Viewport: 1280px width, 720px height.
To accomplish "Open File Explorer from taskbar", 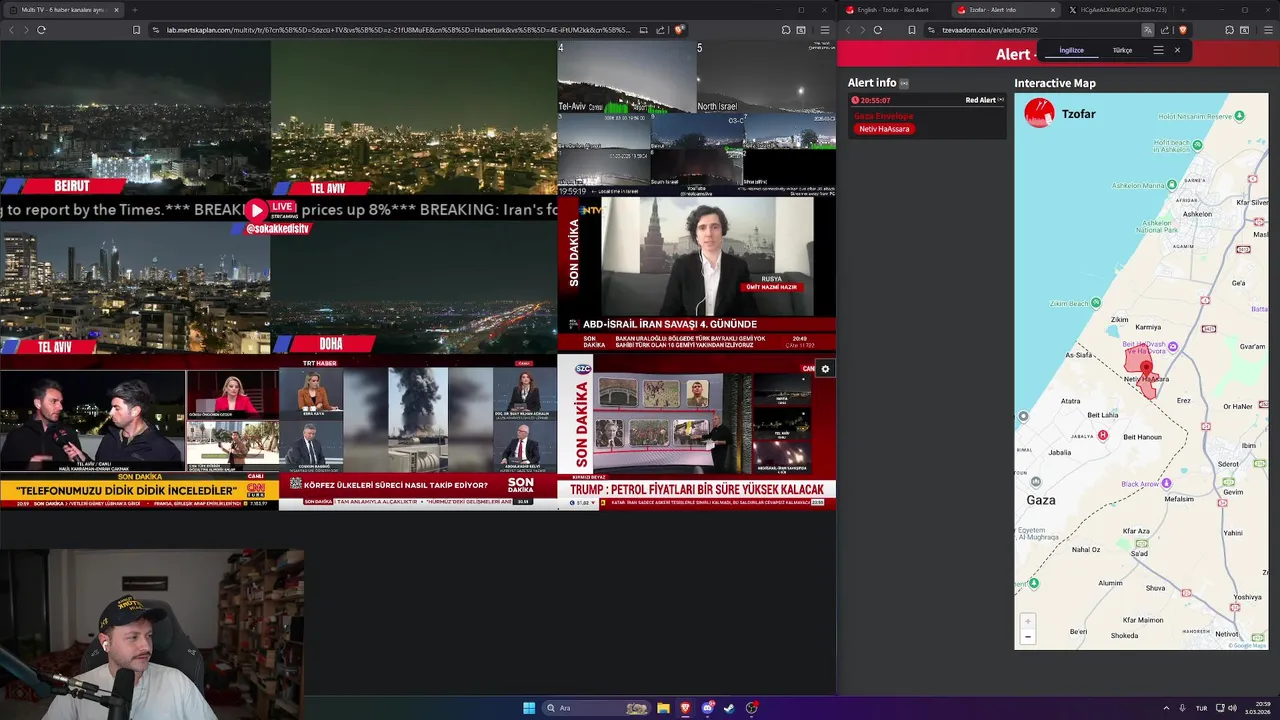I will coord(663,708).
